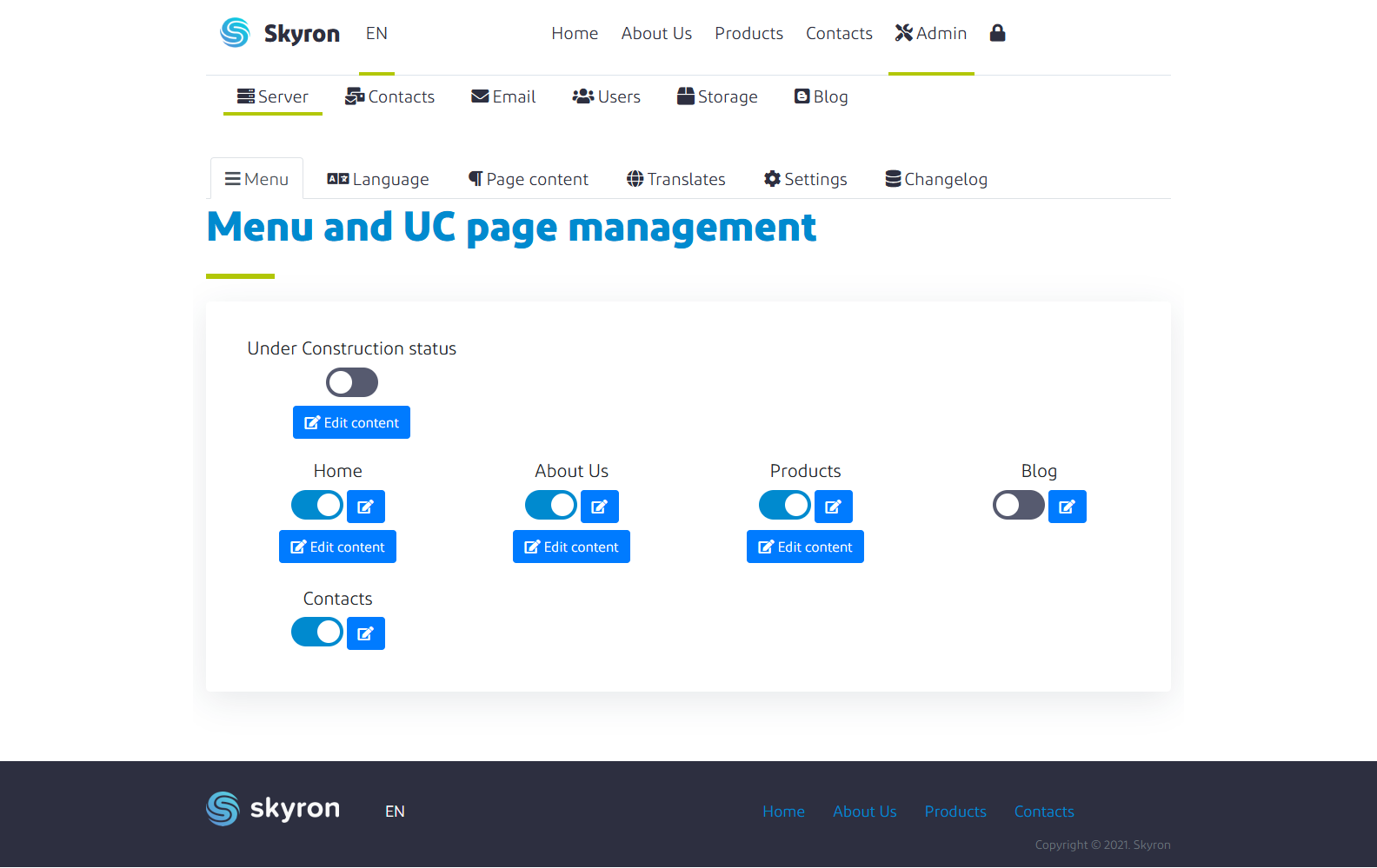Click the pencil edit icon next to Home toggle

pos(366,507)
